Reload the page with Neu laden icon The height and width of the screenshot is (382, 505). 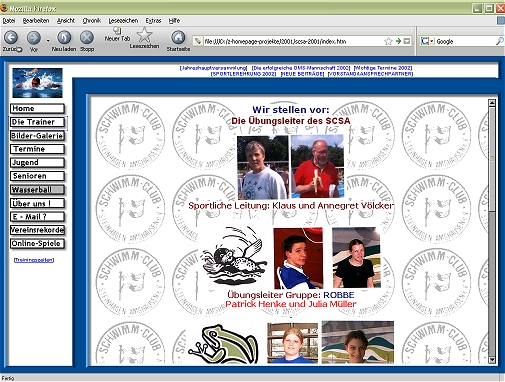[64, 37]
